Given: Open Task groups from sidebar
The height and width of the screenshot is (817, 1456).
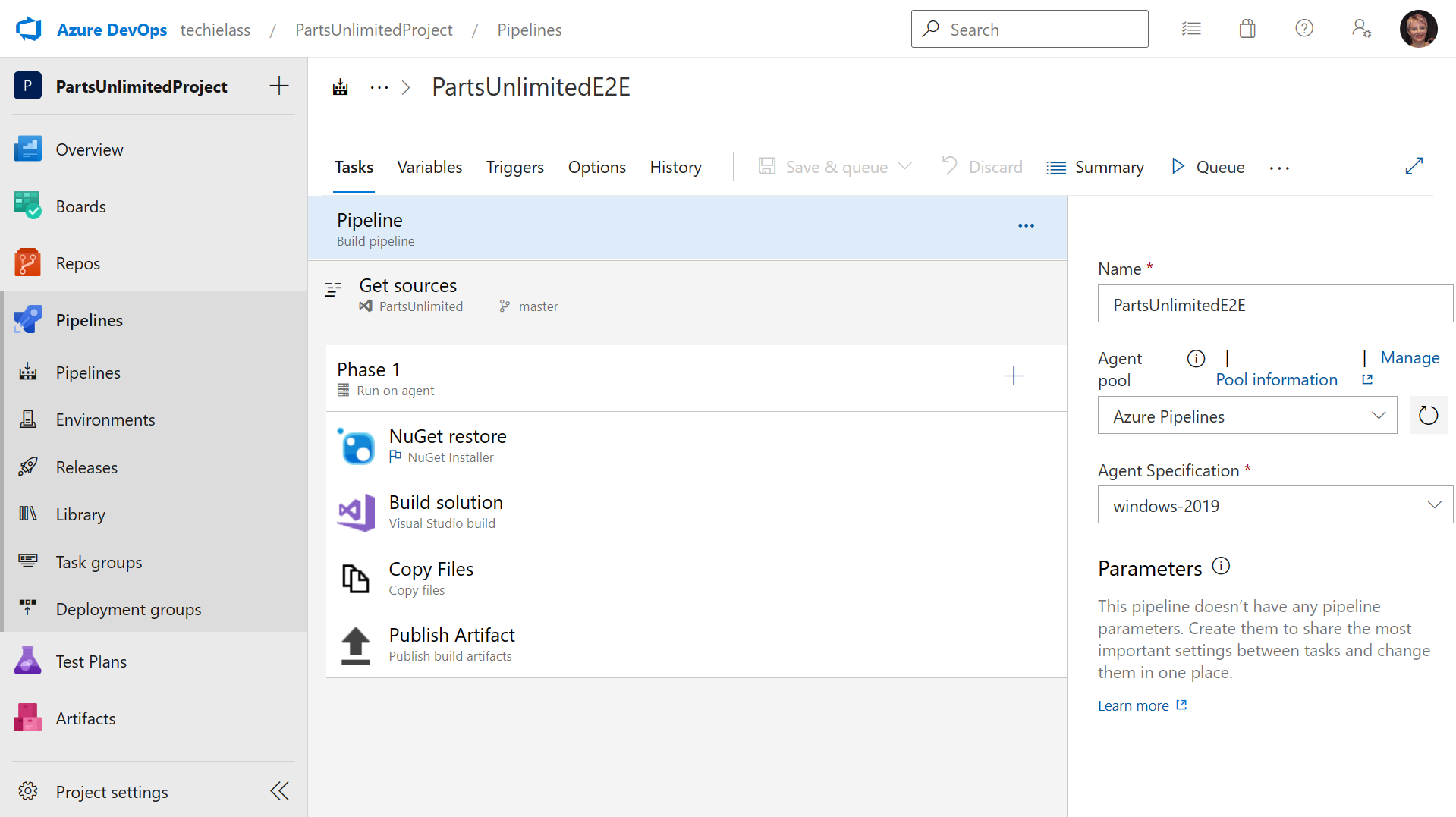Looking at the screenshot, I should 99,561.
